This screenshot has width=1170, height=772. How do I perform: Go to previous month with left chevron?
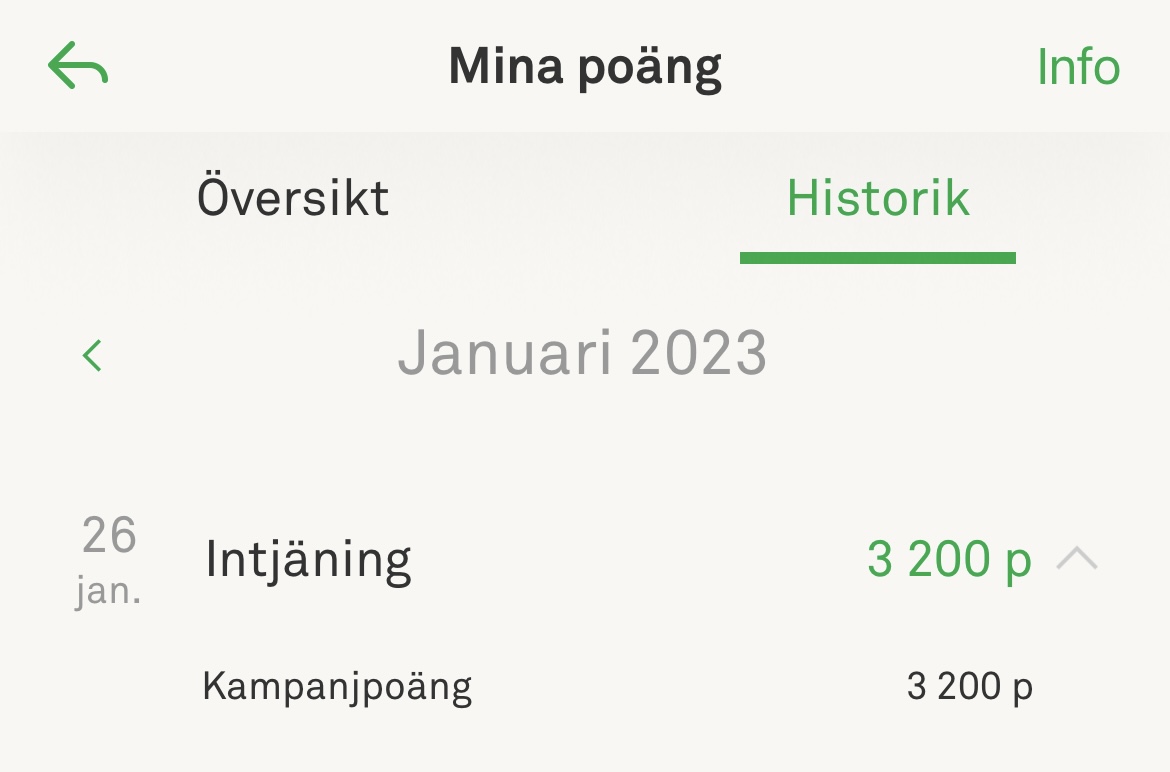[93, 355]
